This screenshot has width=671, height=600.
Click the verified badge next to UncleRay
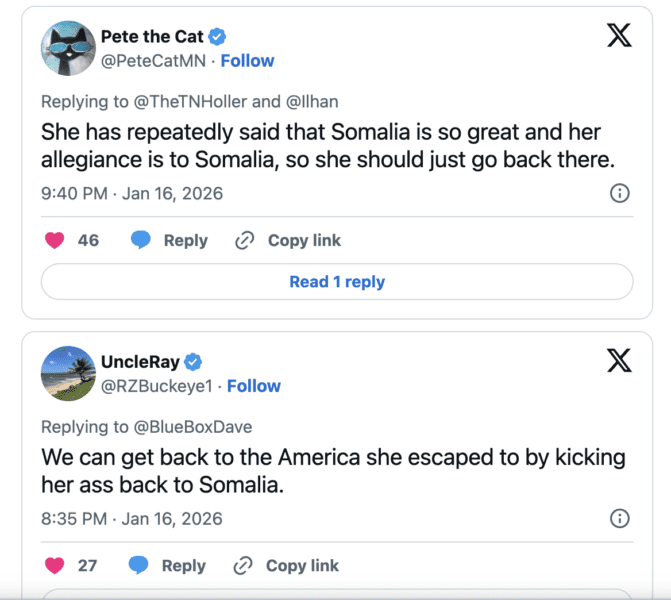pos(193,362)
